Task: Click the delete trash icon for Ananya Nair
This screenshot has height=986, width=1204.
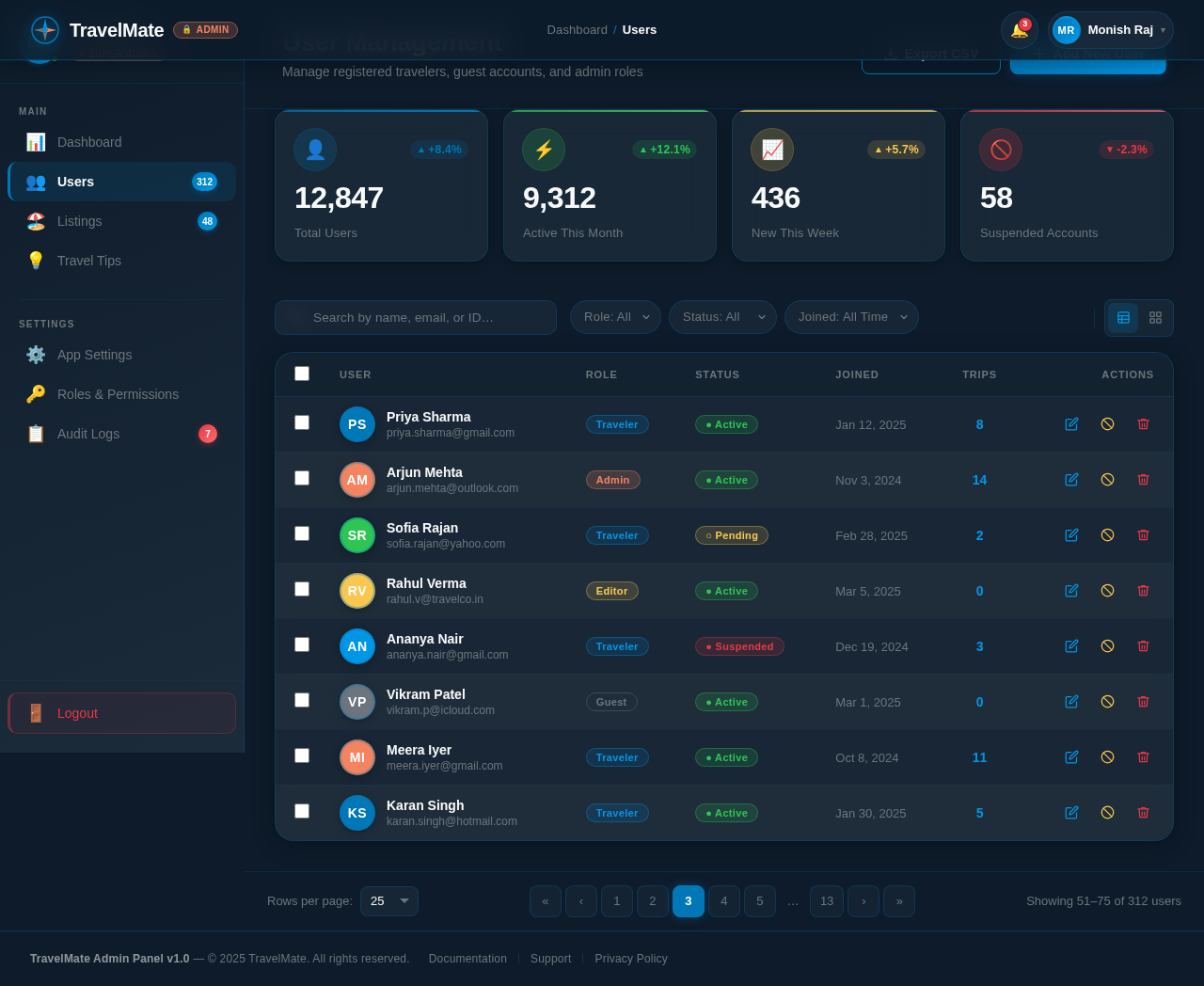Action: (x=1143, y=646)
